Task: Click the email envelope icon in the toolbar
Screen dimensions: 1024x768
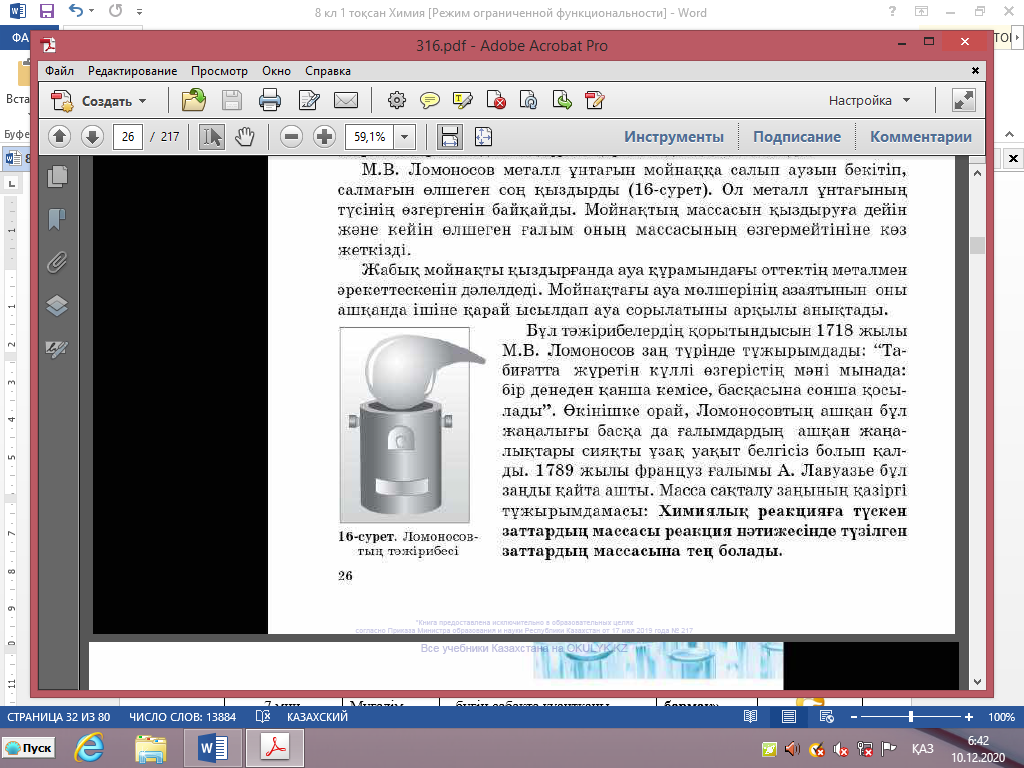Action: coord(346,100)
